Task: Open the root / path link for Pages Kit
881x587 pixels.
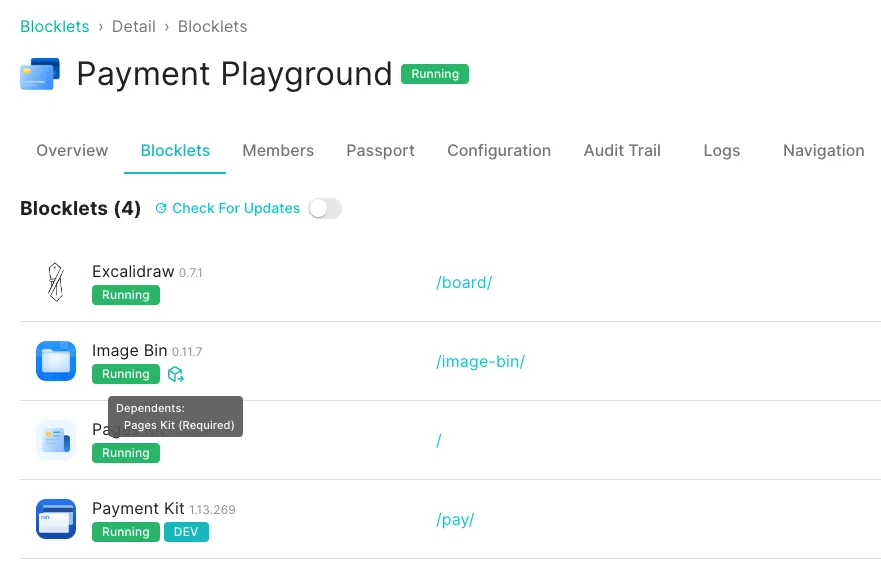Action: click(439, 441)
